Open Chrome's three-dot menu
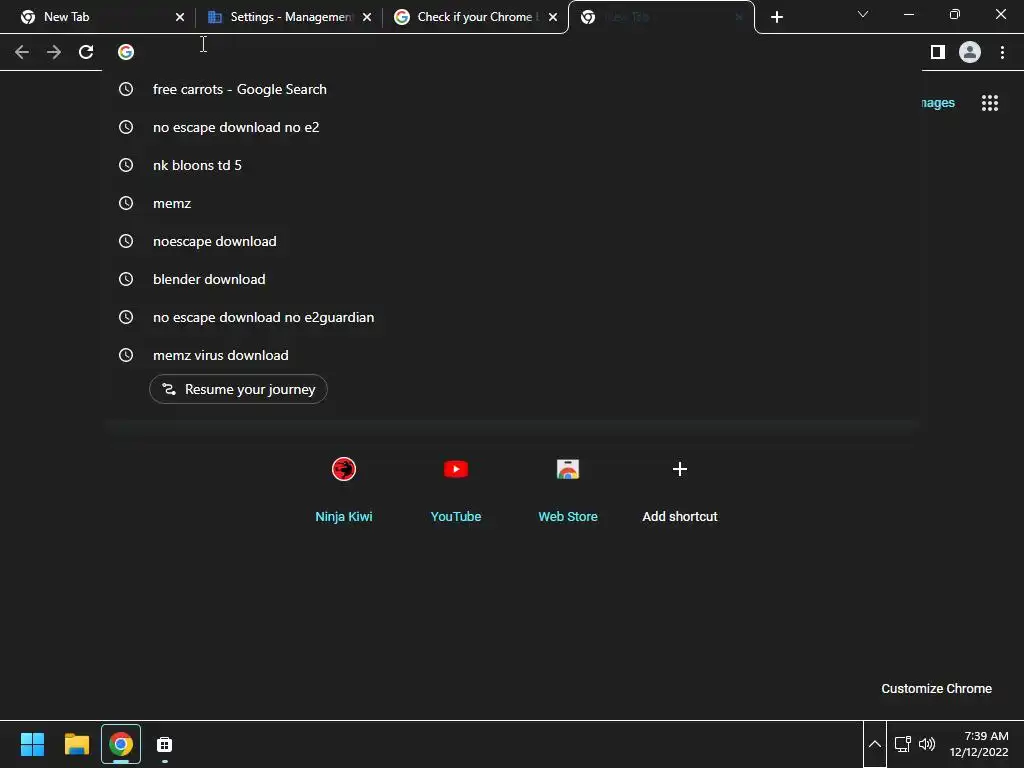The width and height of the screenshot is (1024, 768). 1002,52
